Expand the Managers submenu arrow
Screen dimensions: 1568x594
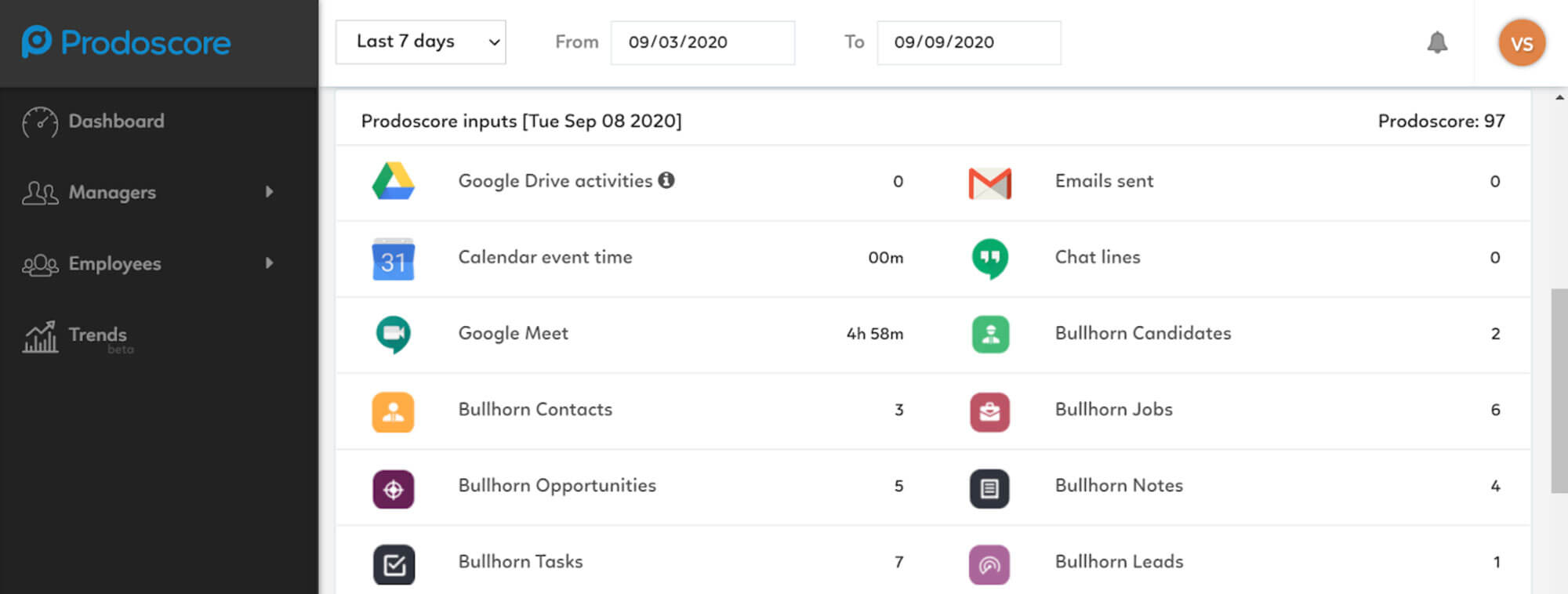(x=270, y=191)
